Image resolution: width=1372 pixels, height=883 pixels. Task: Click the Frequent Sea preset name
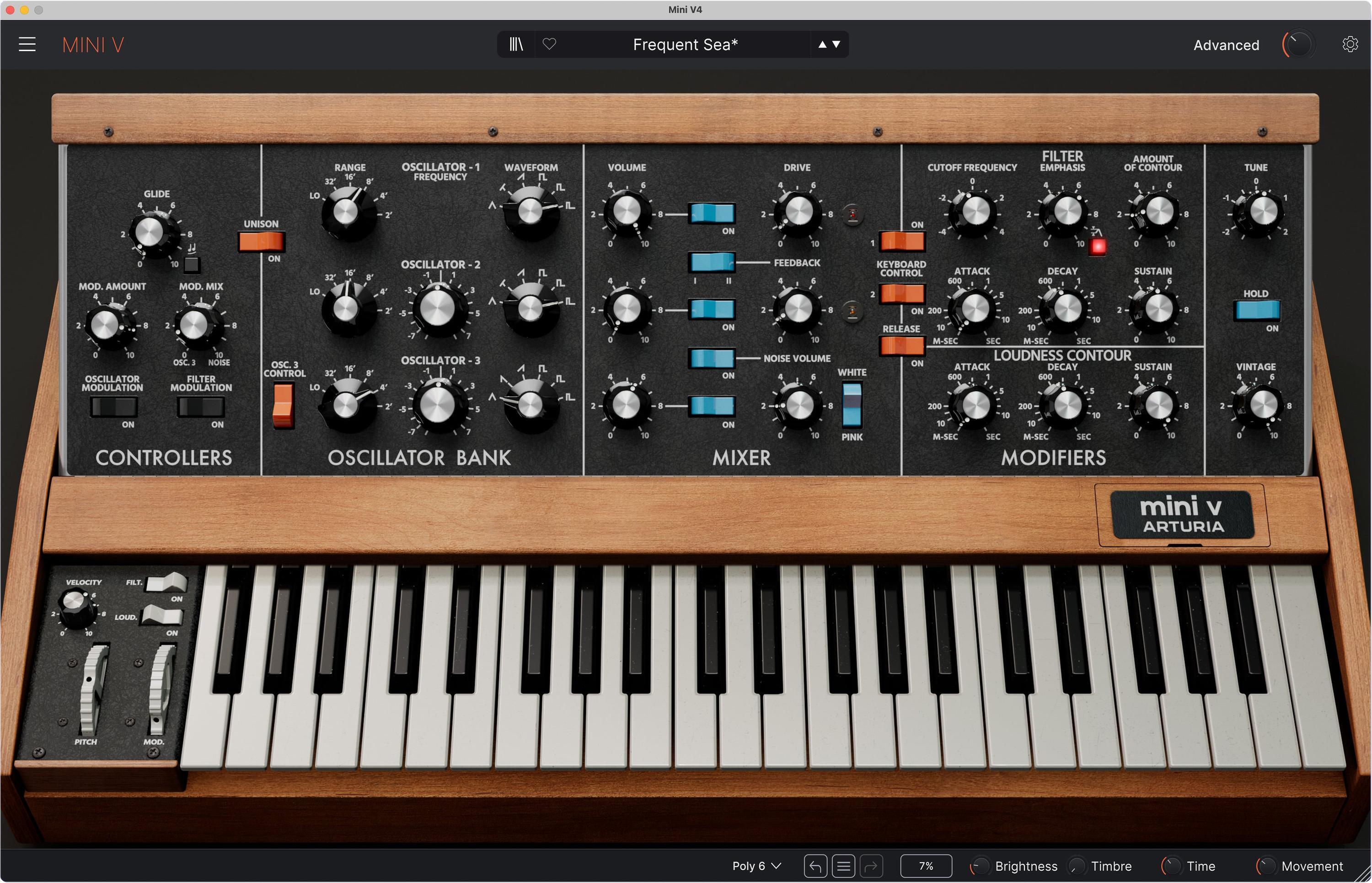[x=685, y=44]
